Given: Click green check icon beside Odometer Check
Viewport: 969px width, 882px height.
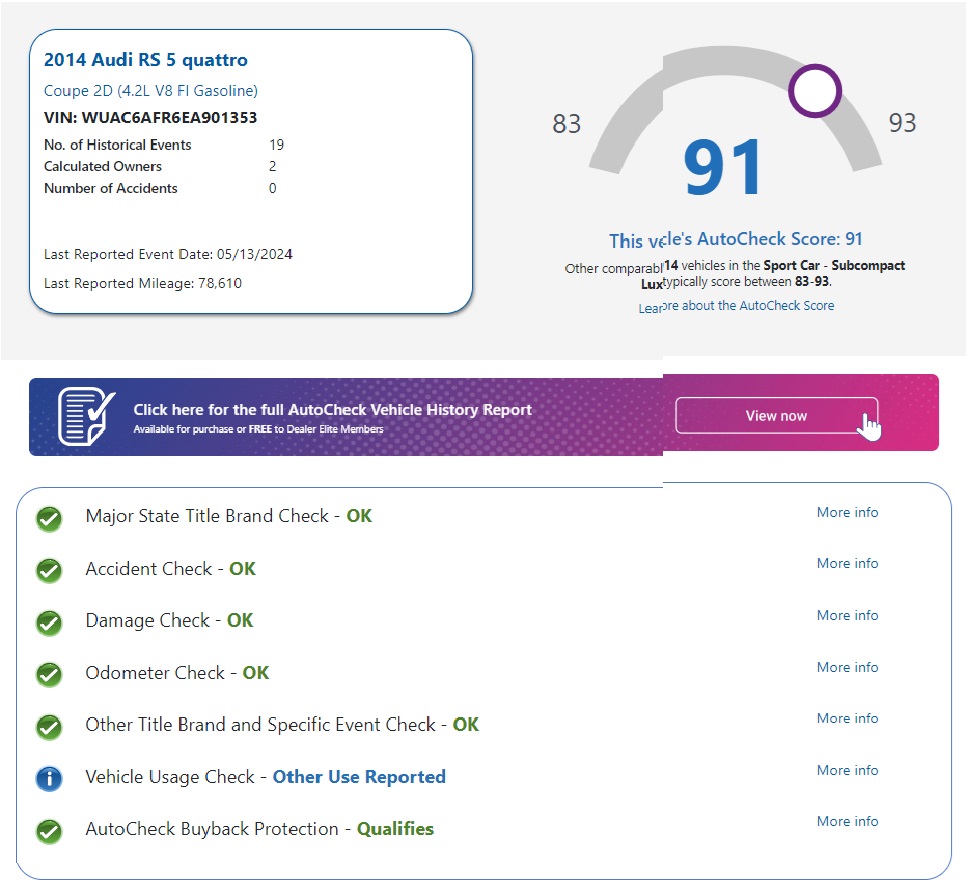Looking at the screenshot, I should click(49, 675).
